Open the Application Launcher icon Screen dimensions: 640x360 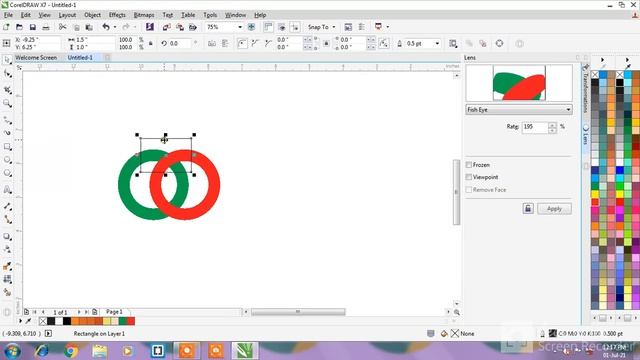[x=378, y=27]
